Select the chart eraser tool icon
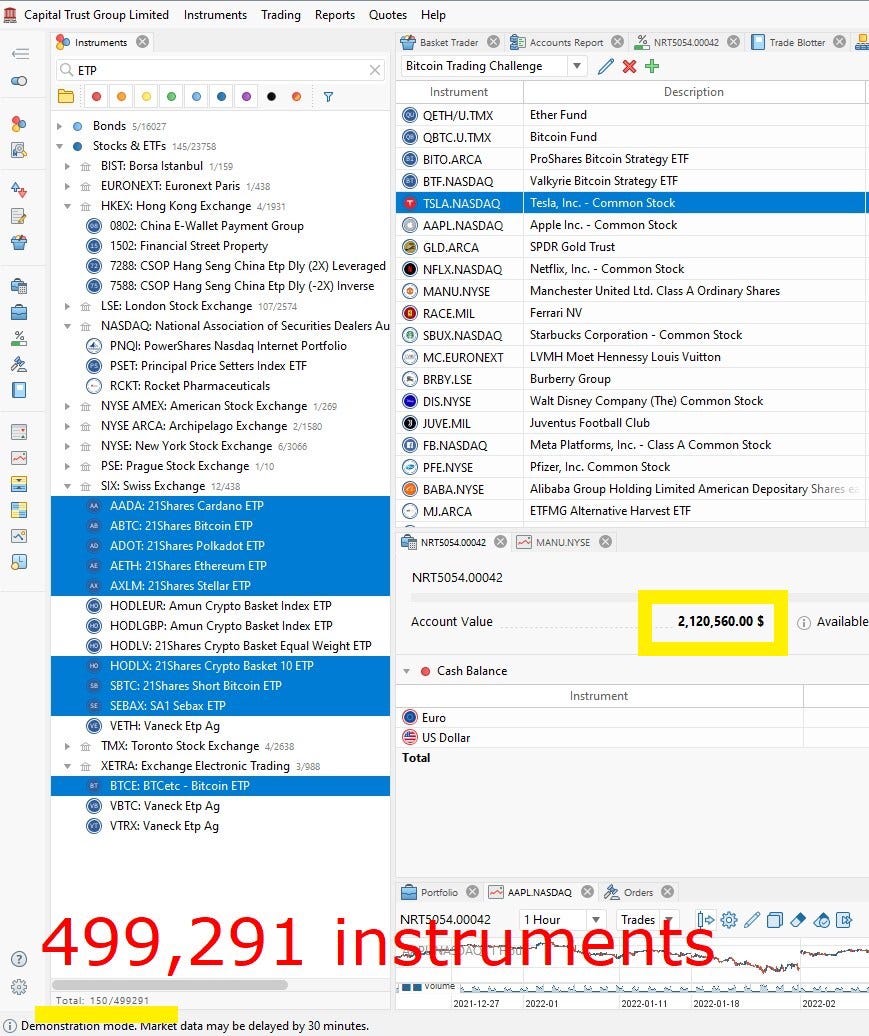Image resolution: width=869 pixels, height=1036 pixels. [x=798, y=920]
